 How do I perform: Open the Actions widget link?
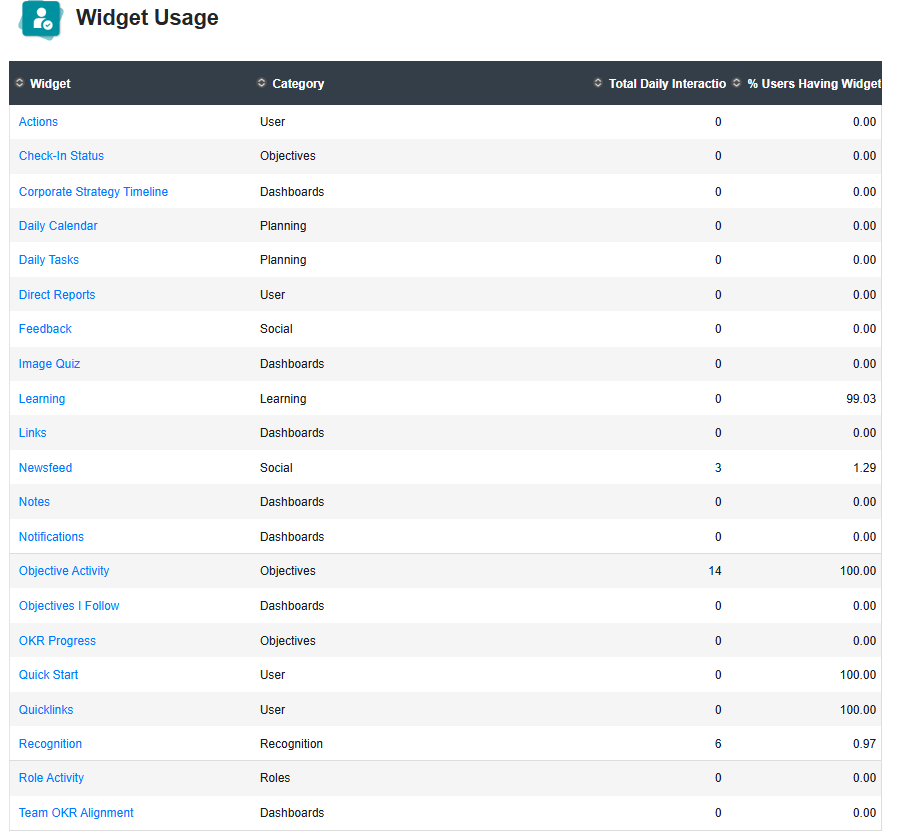(x=38, y=122)
